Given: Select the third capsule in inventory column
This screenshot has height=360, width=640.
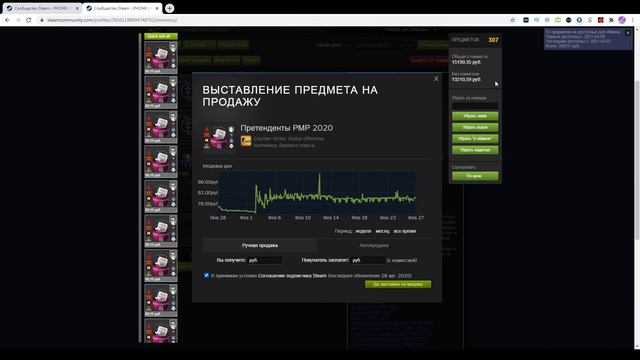Looking at the screenshot, I should (x=161, y=127).
